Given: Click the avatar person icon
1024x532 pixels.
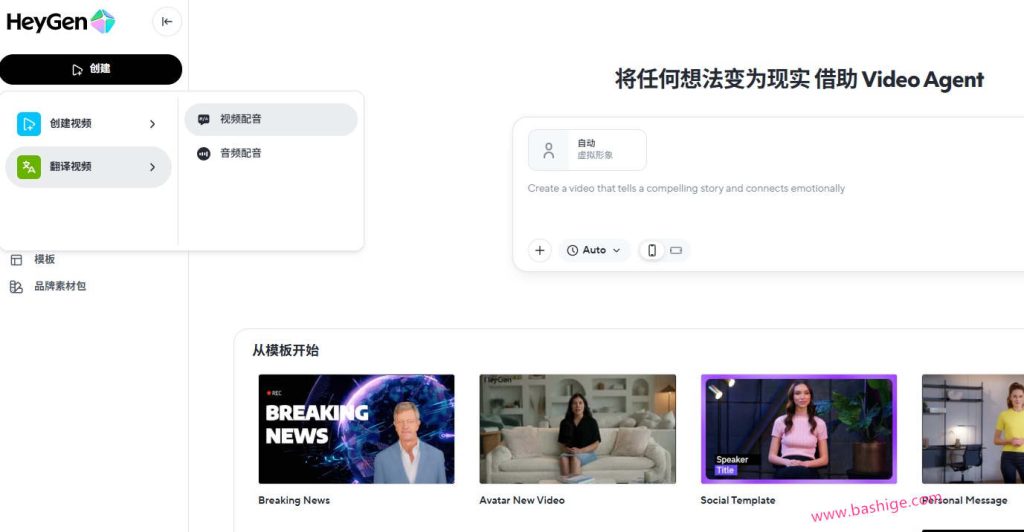Looking at the screenshot, I should [549, 151].
